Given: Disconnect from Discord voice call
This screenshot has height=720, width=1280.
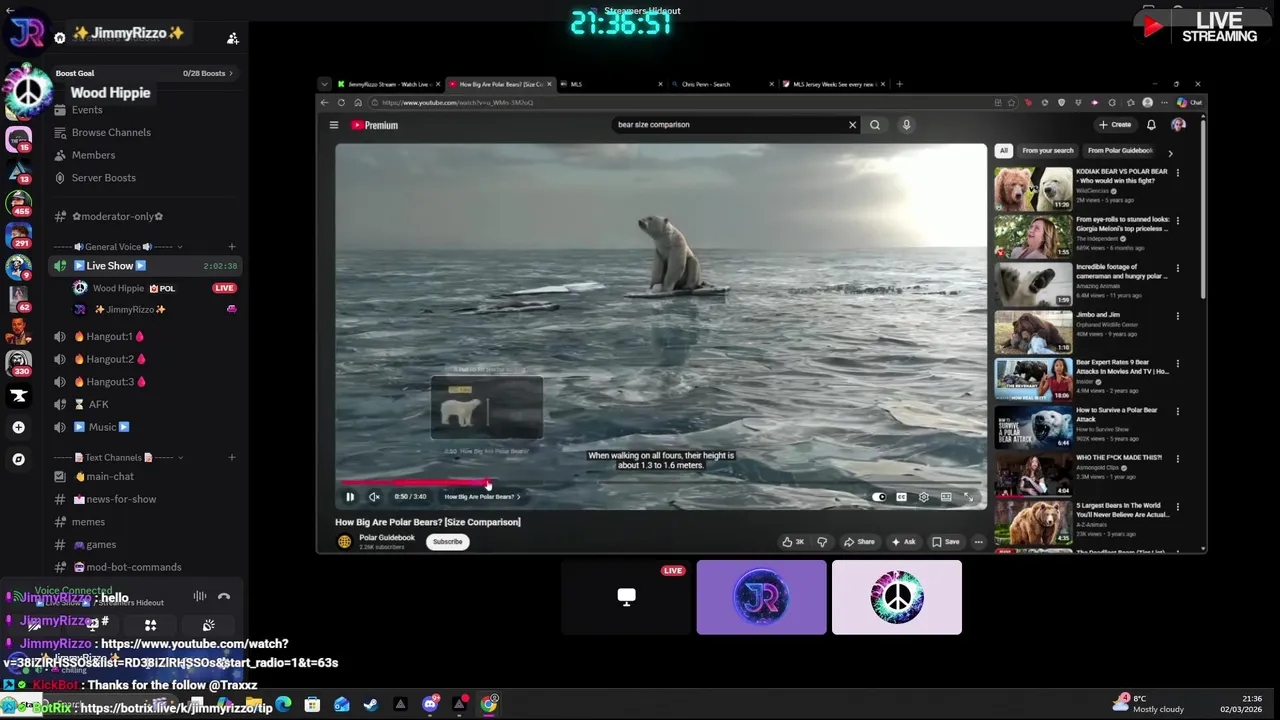Looking at the screenshot, I should (224, 597).
